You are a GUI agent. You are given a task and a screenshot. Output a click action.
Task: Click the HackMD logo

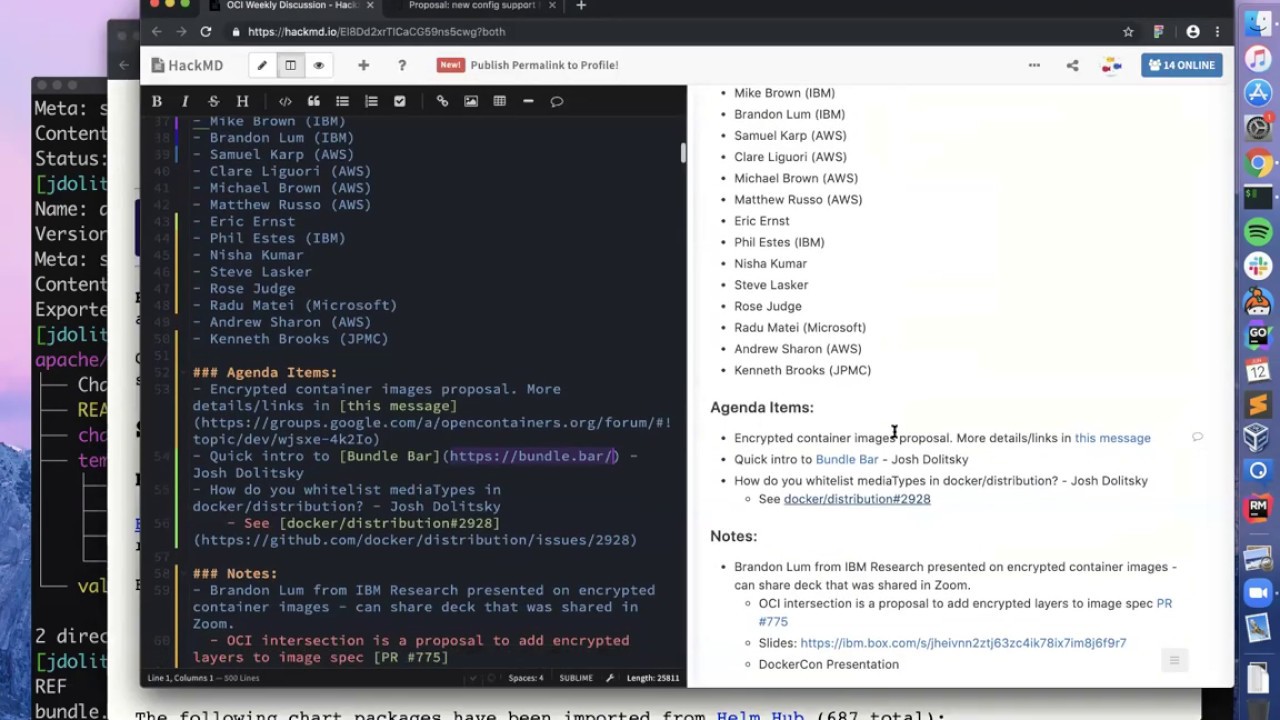187,65
